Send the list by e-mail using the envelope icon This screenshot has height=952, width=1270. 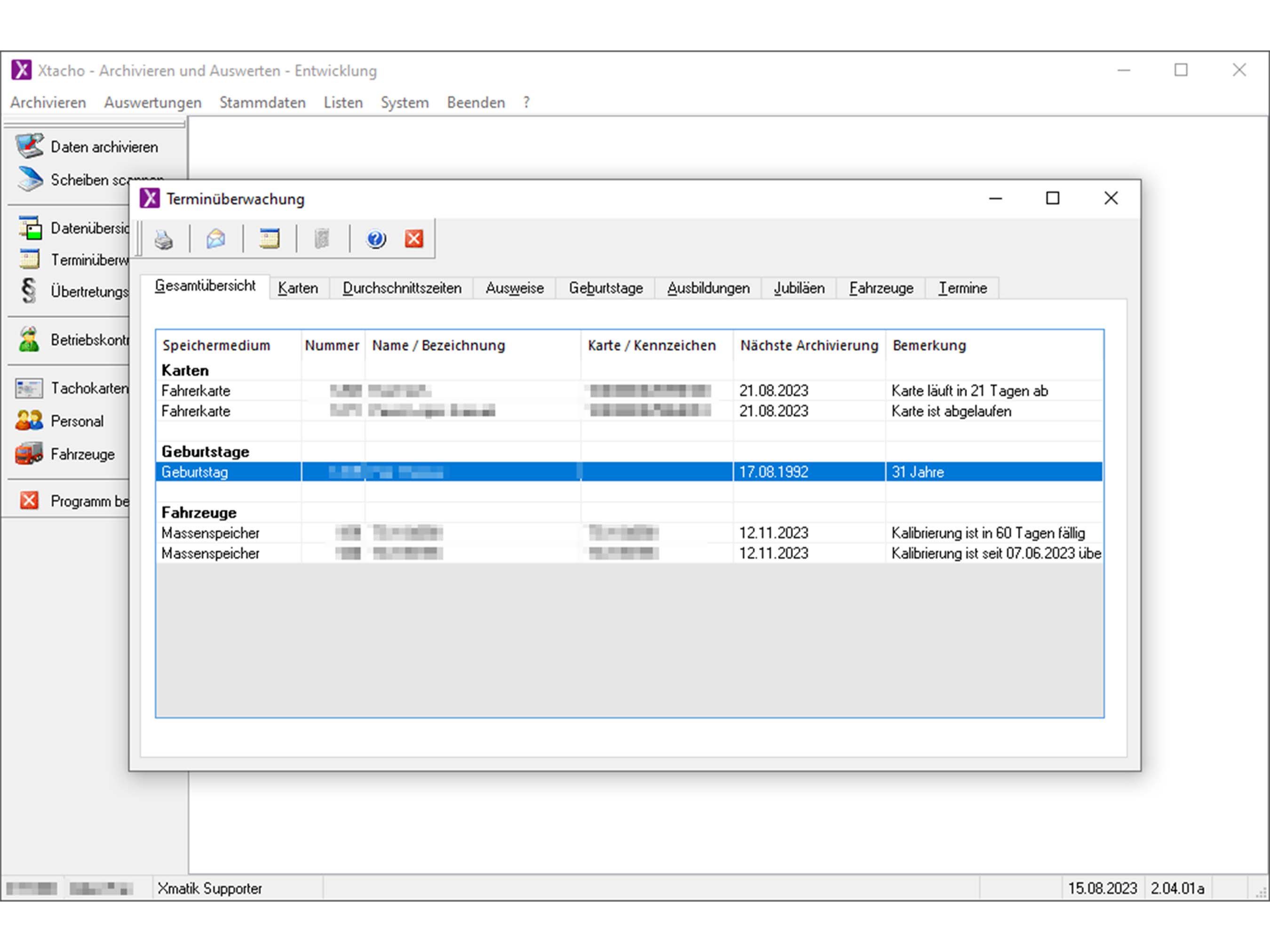pyautogui.click(x=216, y=239)
